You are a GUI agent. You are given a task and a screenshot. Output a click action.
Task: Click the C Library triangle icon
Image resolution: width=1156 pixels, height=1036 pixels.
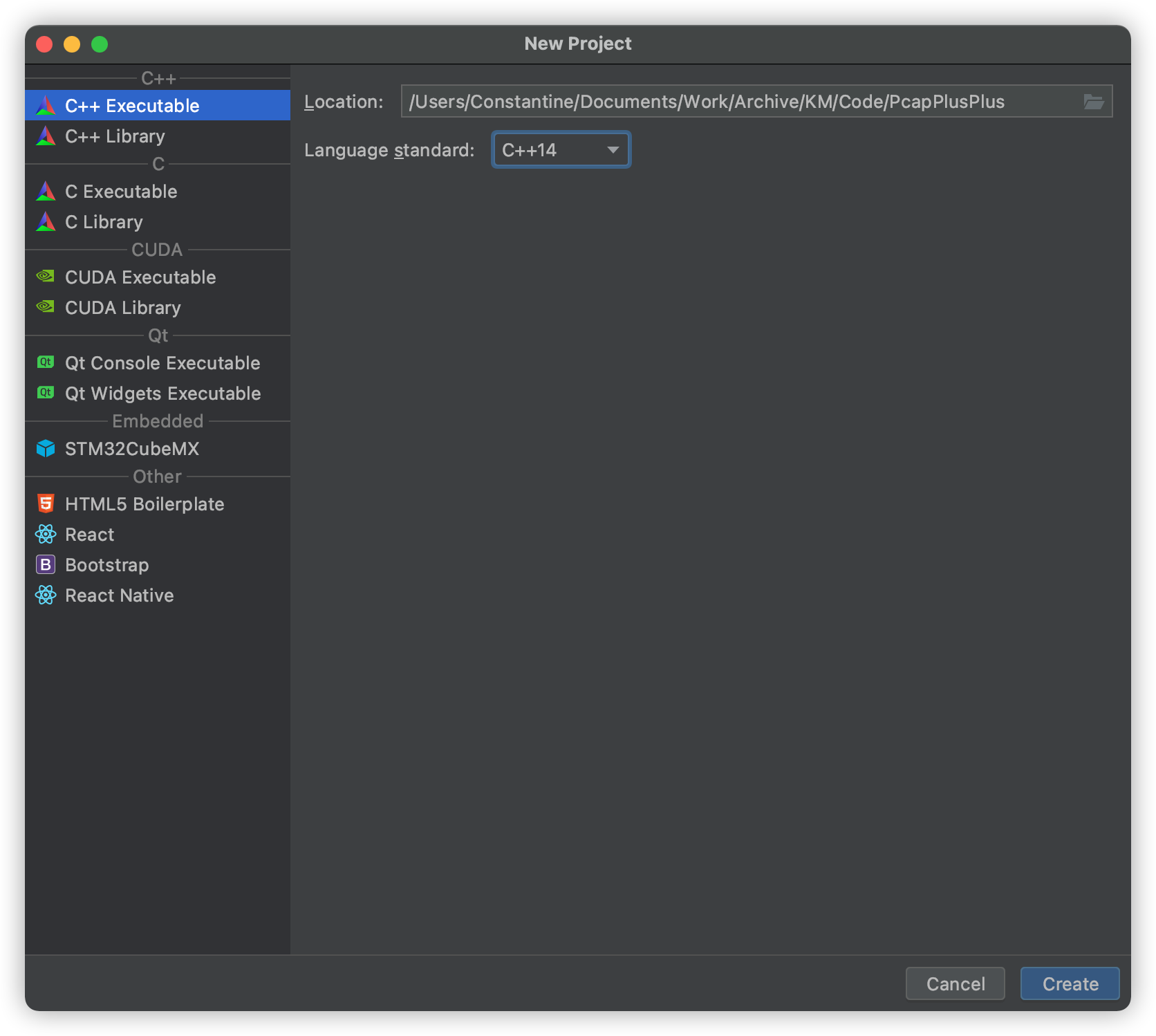[x=46, y=222]
